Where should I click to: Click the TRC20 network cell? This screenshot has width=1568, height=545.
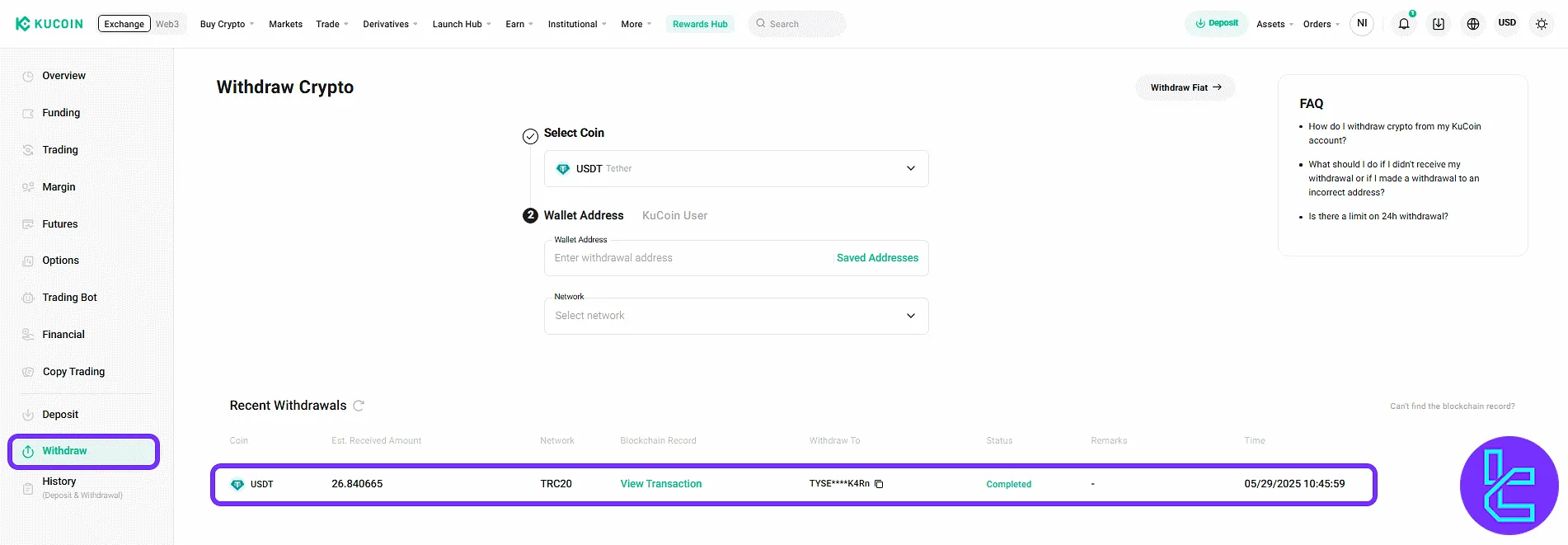(x=556, y=484)
